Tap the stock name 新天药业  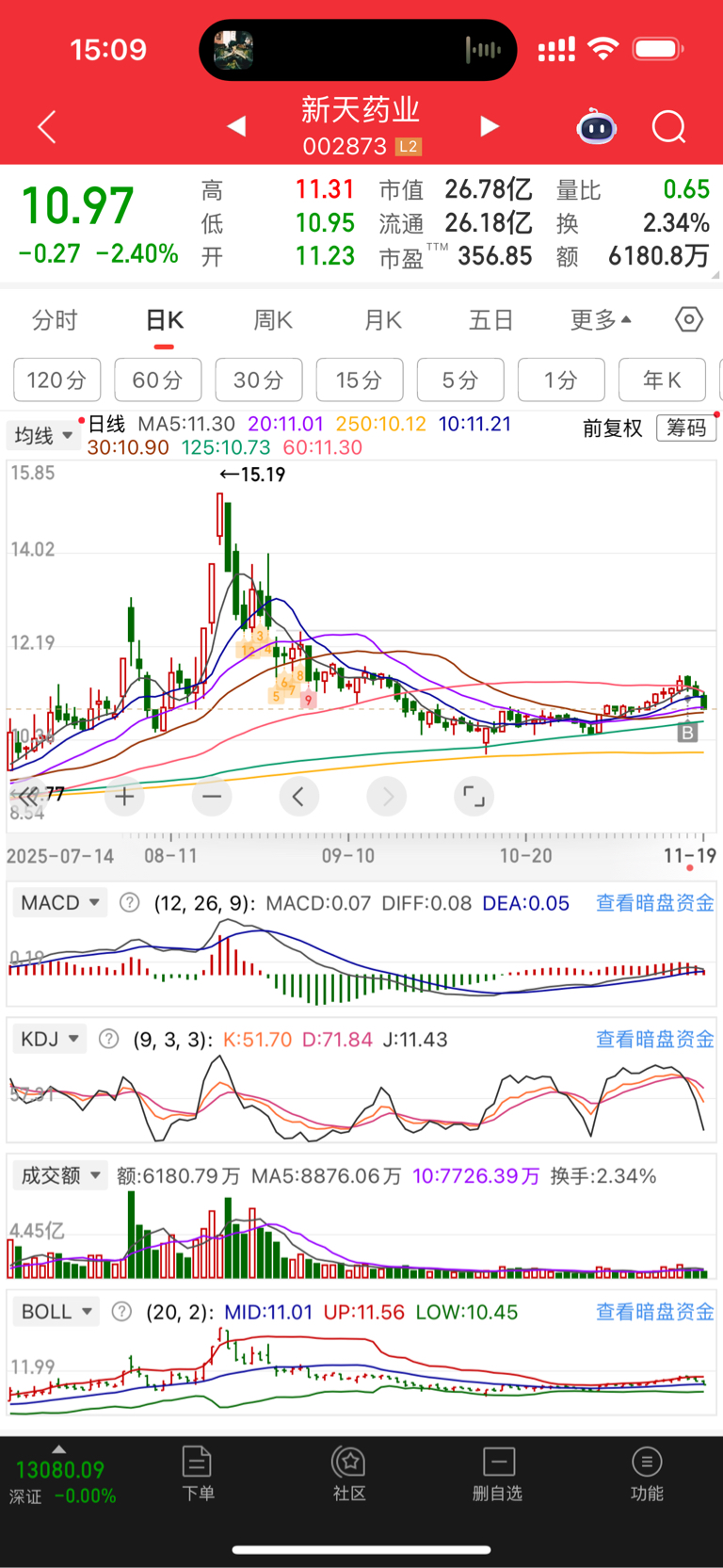click(361, 110)
